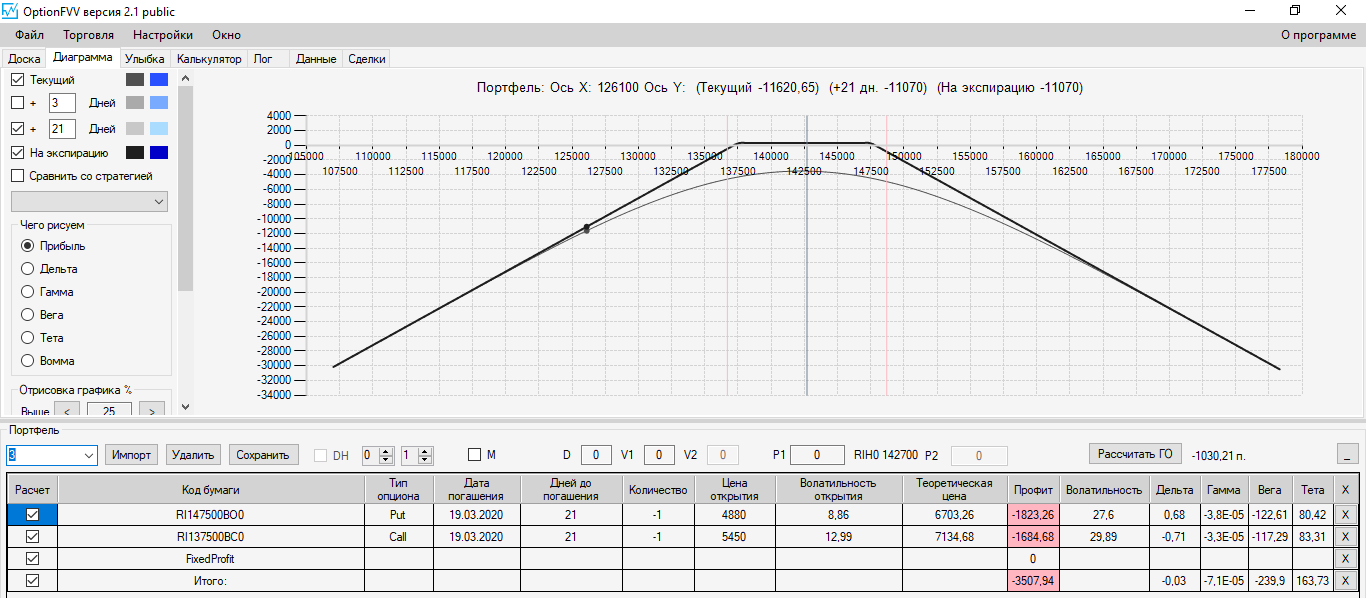Image resolution: width=1366 pixels, height=598 pixels.
Task: Click the Код бумаги column header
Action: pyautogui.click(x=210, y=490)
